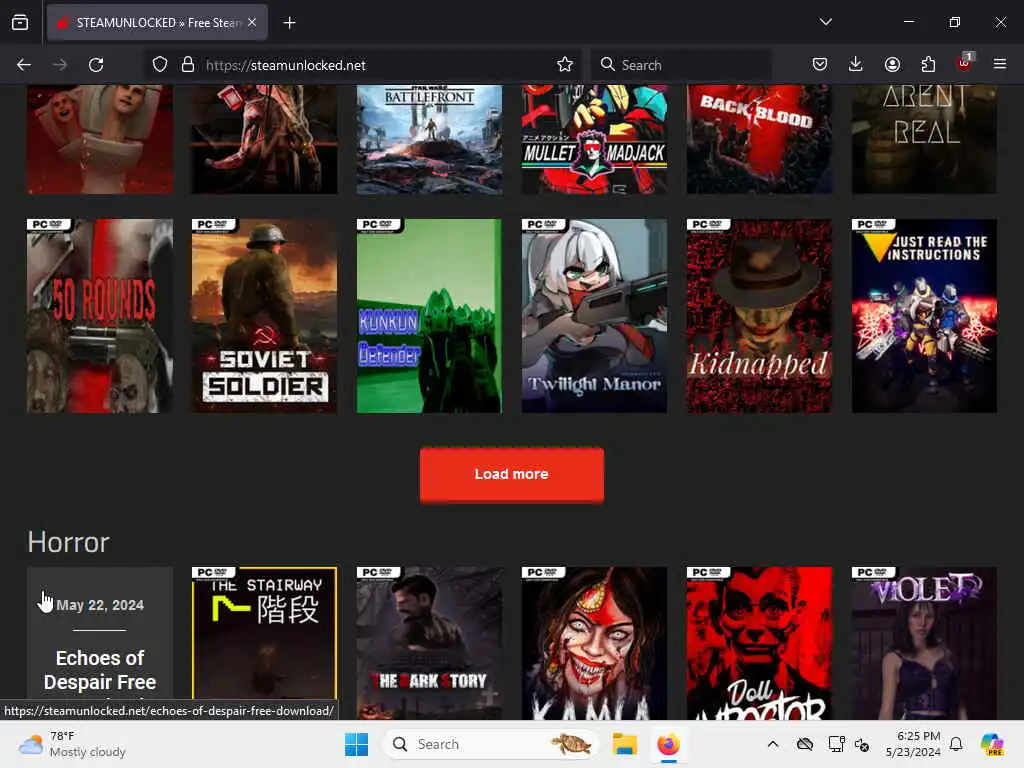1024x768 pixels.
Task: Open the 50 Rounds game cover
Action: coord(100,315)
